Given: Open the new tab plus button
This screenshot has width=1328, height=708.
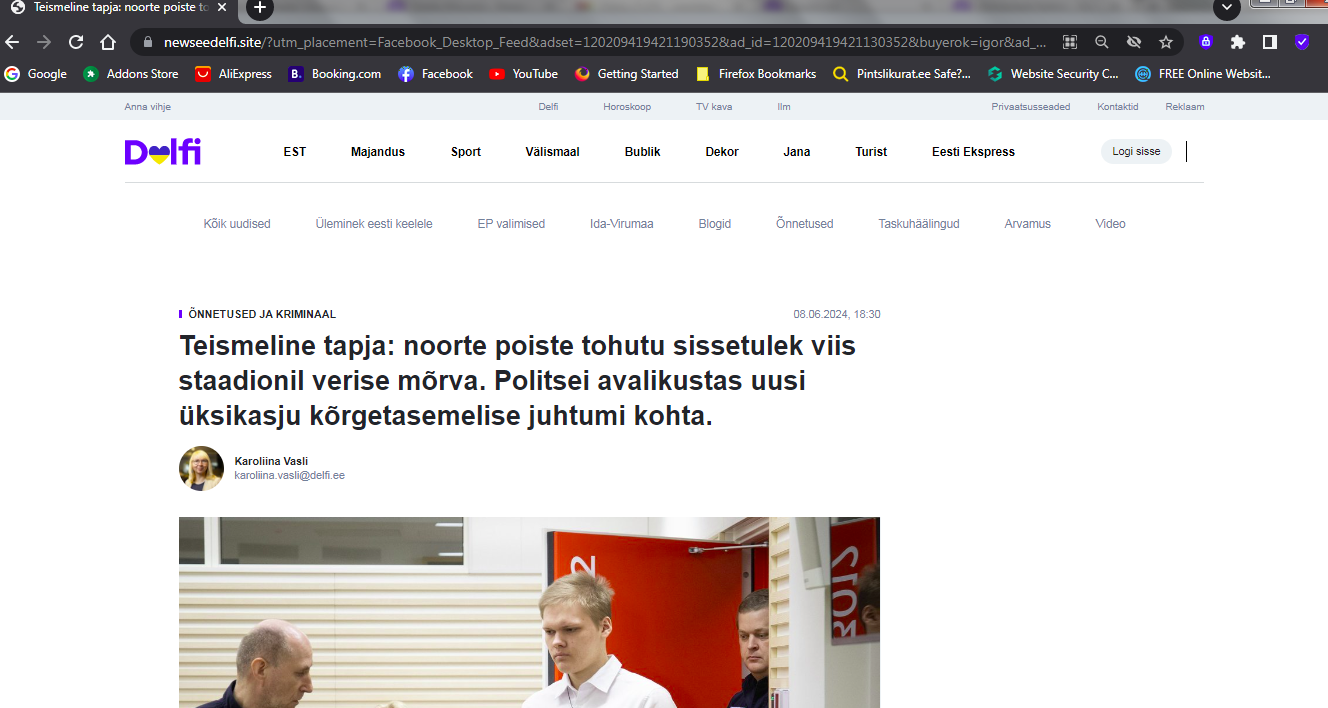Looking at the screenshot, I should pos(259,8).
